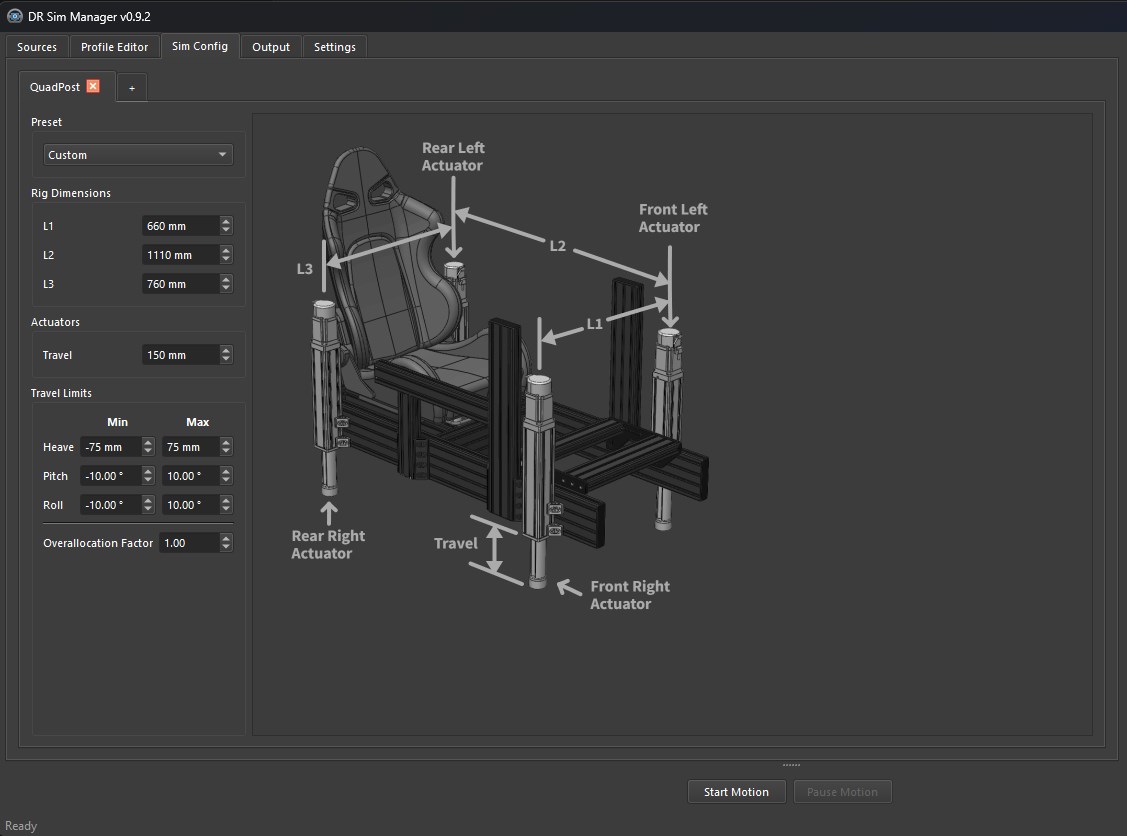Decrease the L1 dimension value
Image resolution: width=1127 pixels, height=836 pixels.
coord(226,231)
